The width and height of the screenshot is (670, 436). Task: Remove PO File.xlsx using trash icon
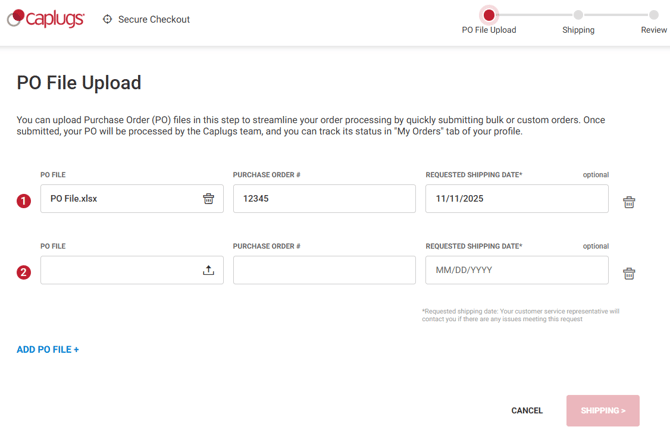pyautogui.click(x=208, y=199)
